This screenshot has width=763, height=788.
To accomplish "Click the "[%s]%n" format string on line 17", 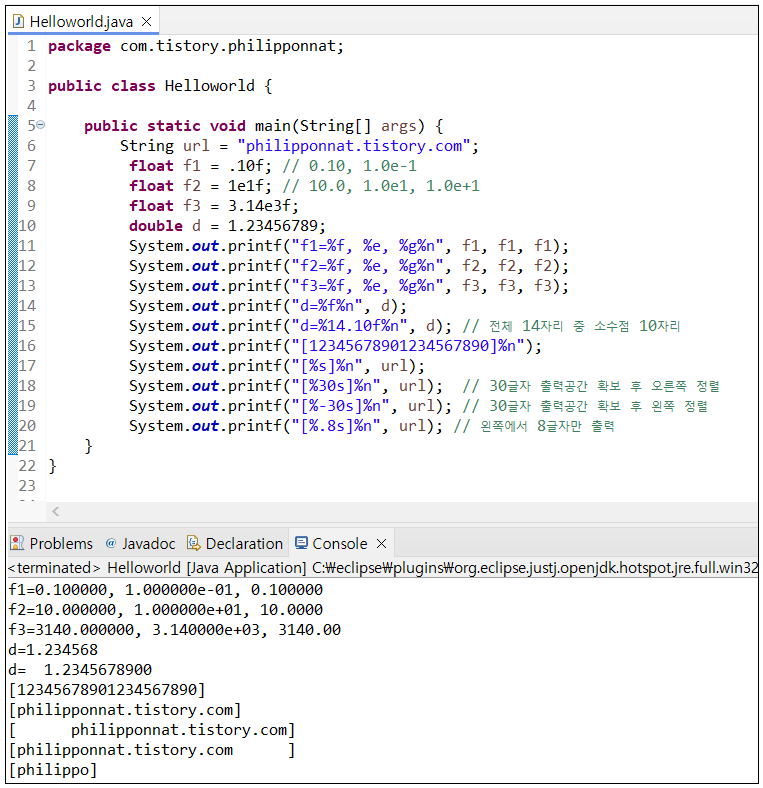I will (327, 366).
